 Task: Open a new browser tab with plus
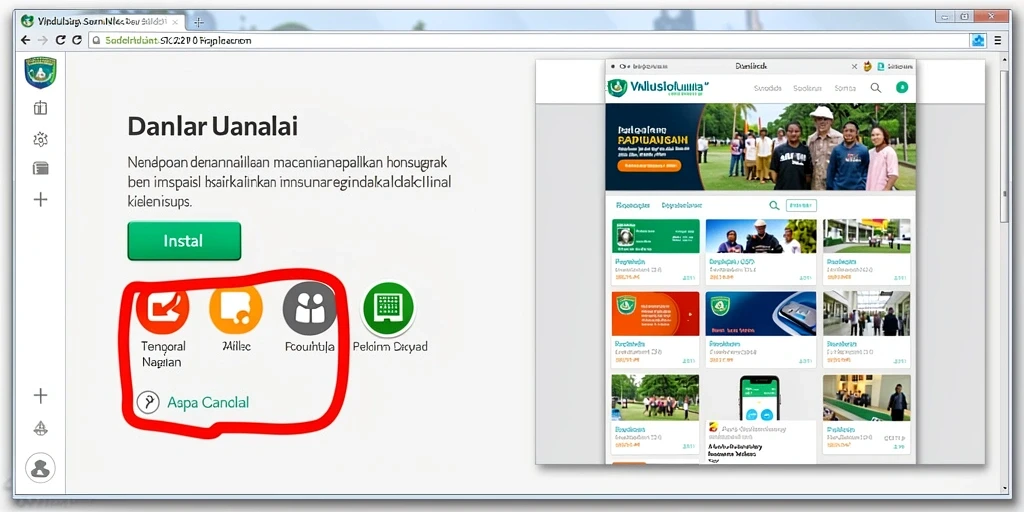tap(199, 22)
